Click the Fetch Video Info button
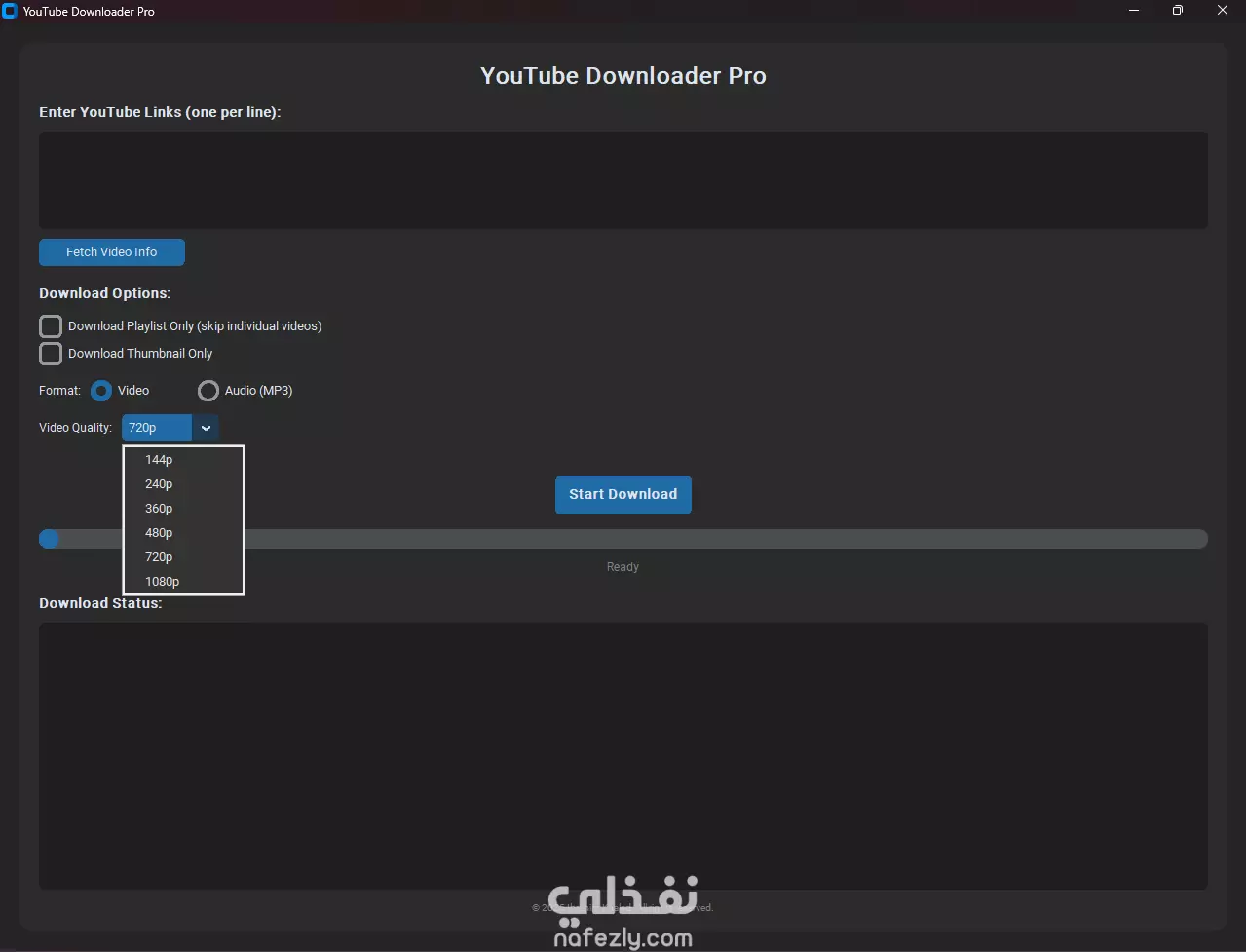 pyautogui.click(x=112, y=252)
